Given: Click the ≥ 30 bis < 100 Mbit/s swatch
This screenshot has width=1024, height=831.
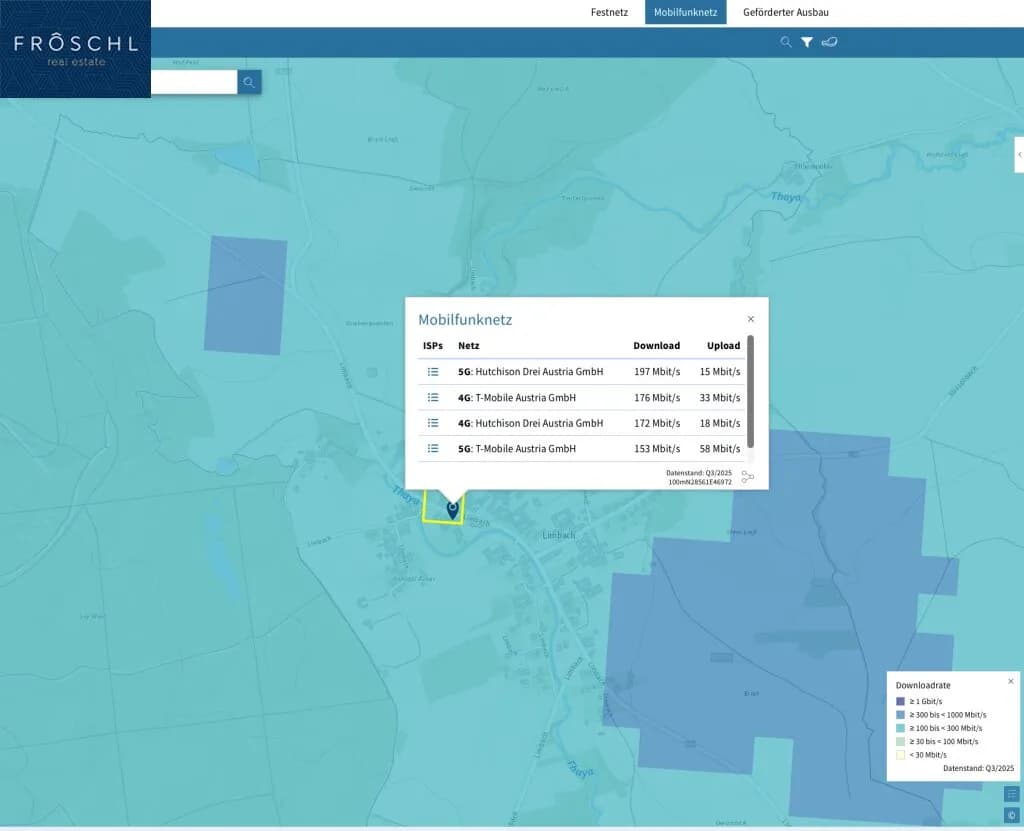Looking at the screenshot, I should (x=901, y=741).
